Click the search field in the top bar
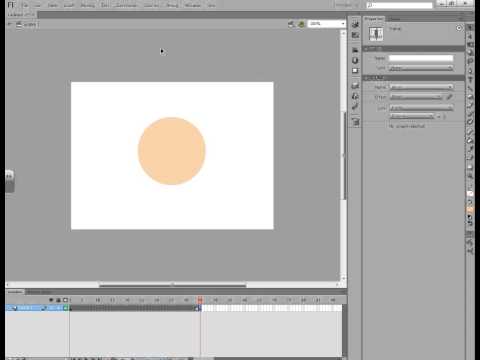480x360 pixels. (399, 5)
